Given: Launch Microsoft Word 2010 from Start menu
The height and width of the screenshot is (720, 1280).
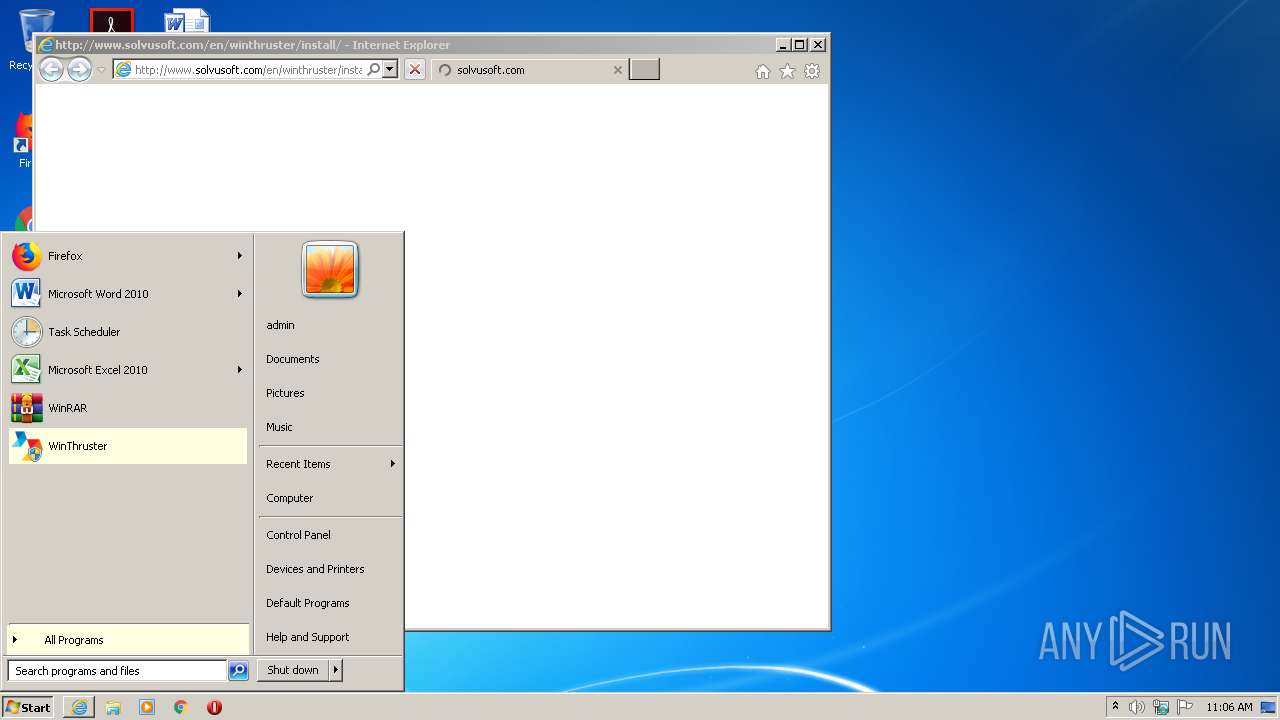Looking at the screenshot, I should click(x=127, y=294).
